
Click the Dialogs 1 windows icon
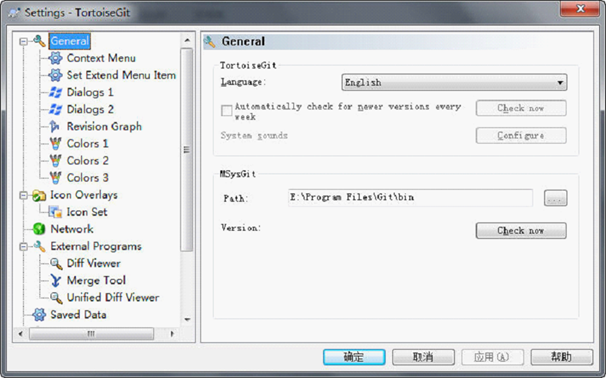click(55, 92)
